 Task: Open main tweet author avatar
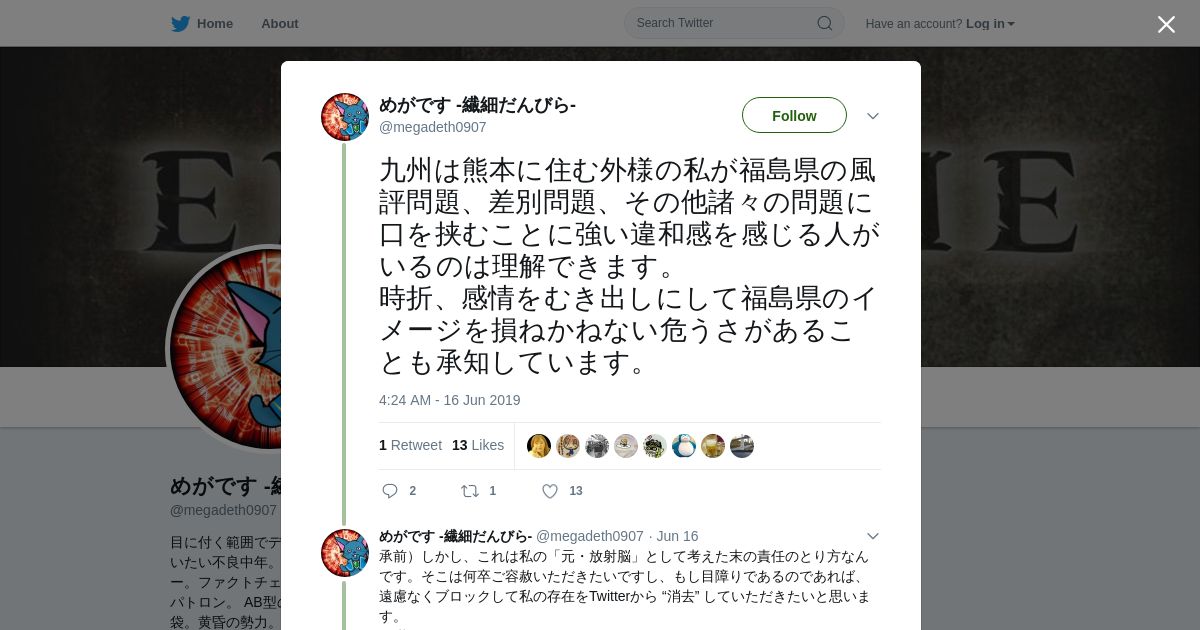[345, 117]
